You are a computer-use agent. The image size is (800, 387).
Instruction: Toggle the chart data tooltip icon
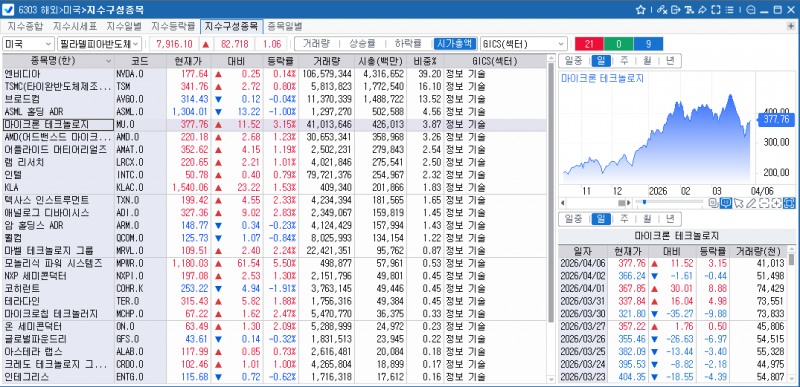coord(726,203)
